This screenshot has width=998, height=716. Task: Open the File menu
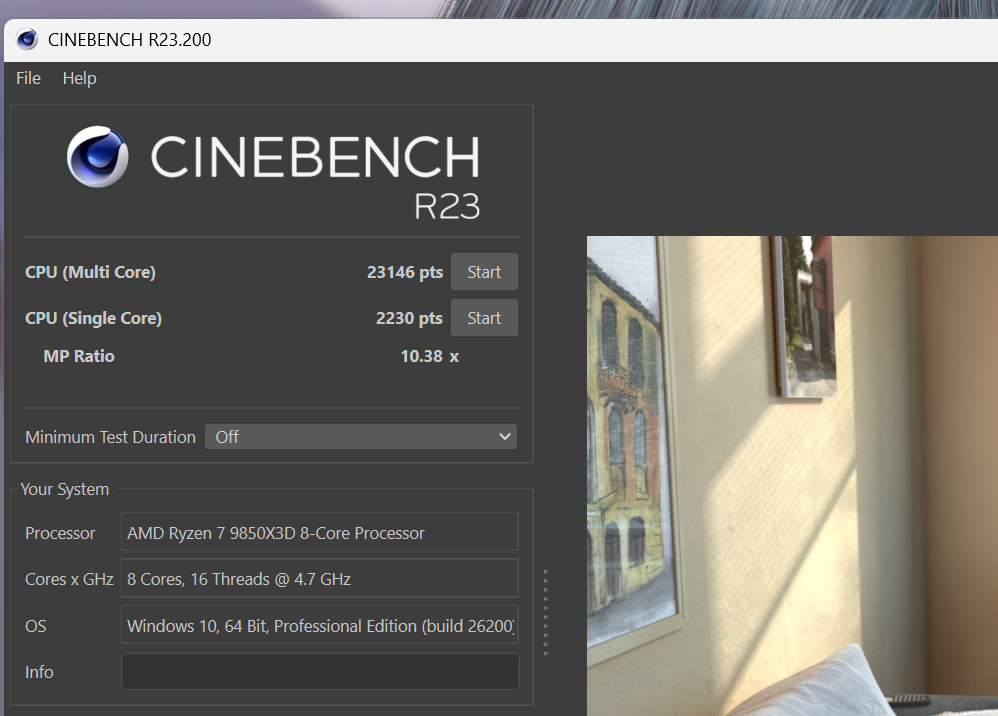pyautogui.click(x=28, y=78)
